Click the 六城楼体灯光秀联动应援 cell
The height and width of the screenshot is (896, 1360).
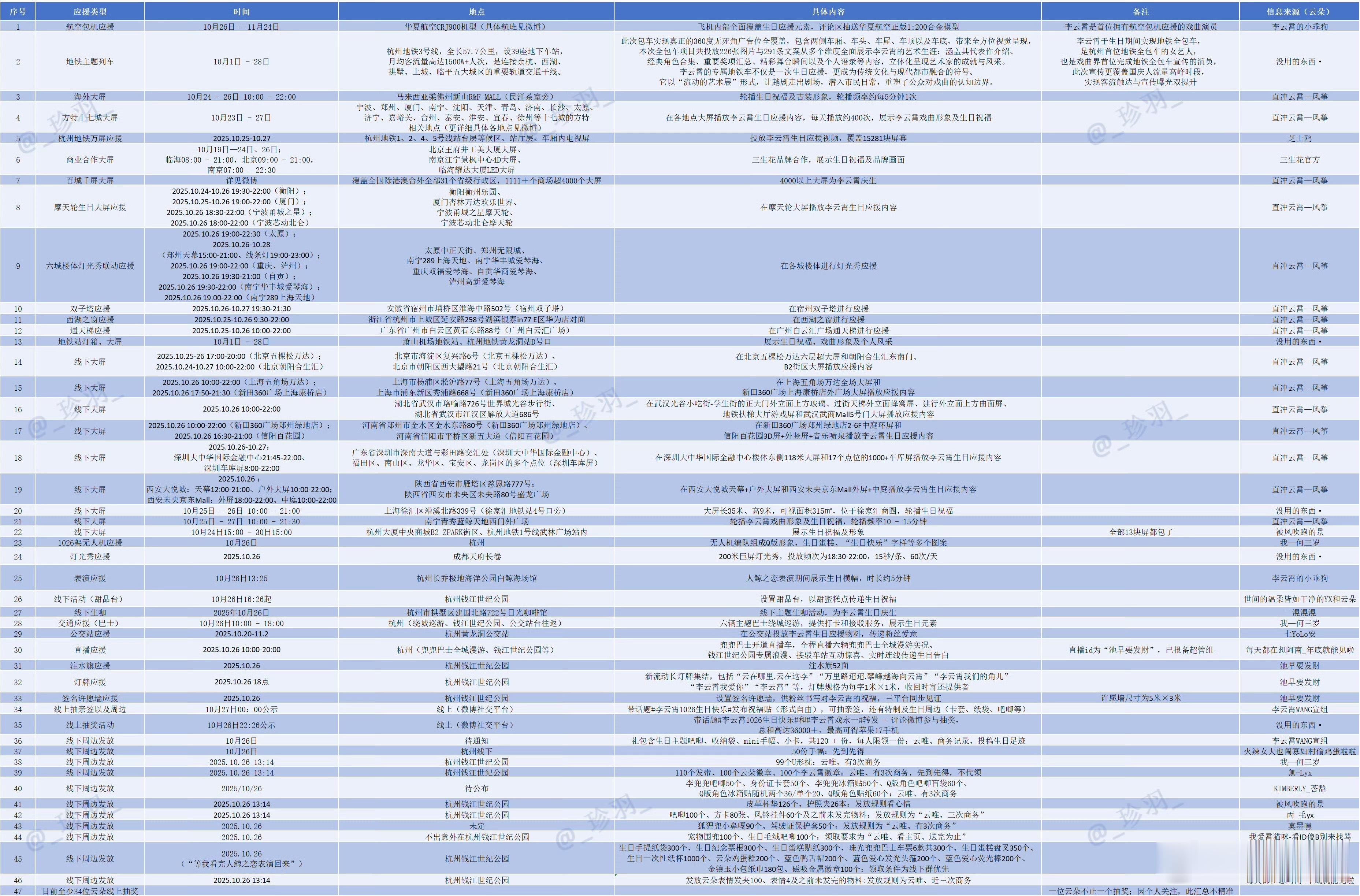90,266
